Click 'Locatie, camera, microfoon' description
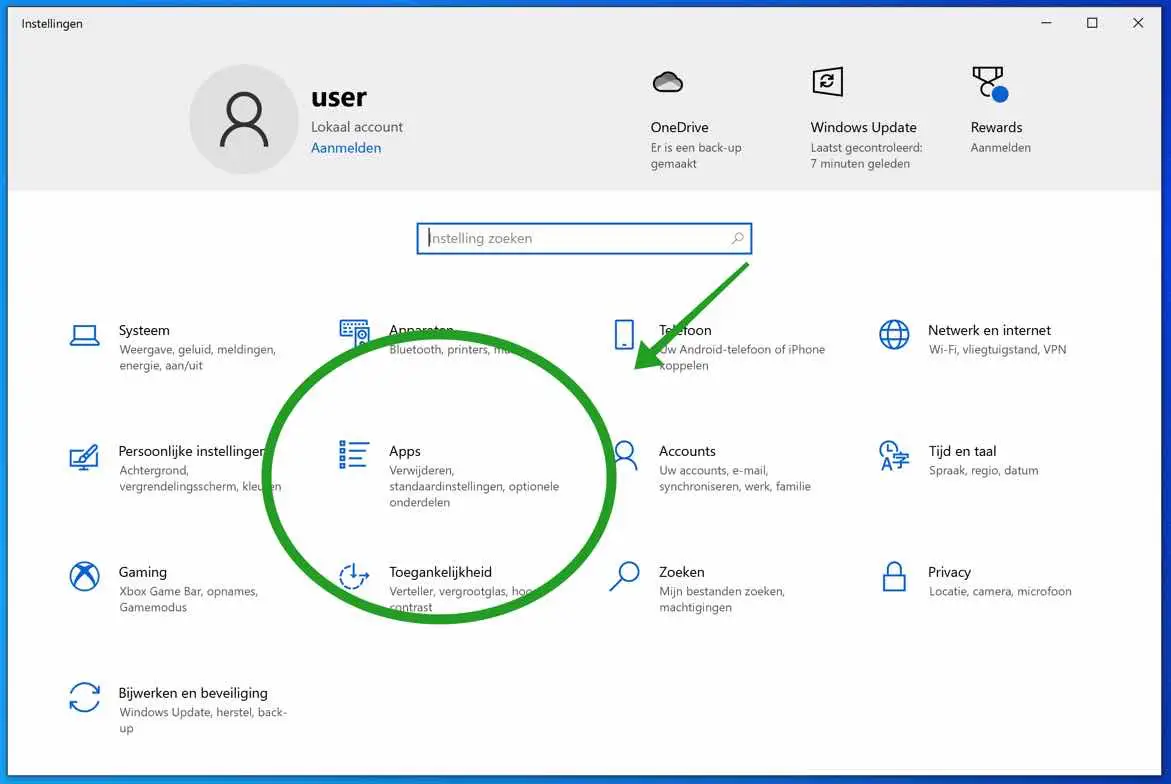 click(1000, 591)
